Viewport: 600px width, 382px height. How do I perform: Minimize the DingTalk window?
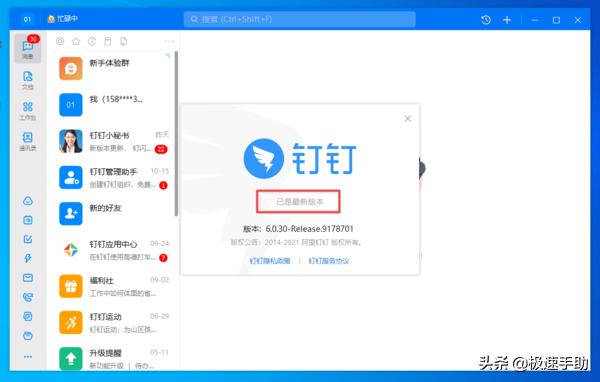(535, 20)
